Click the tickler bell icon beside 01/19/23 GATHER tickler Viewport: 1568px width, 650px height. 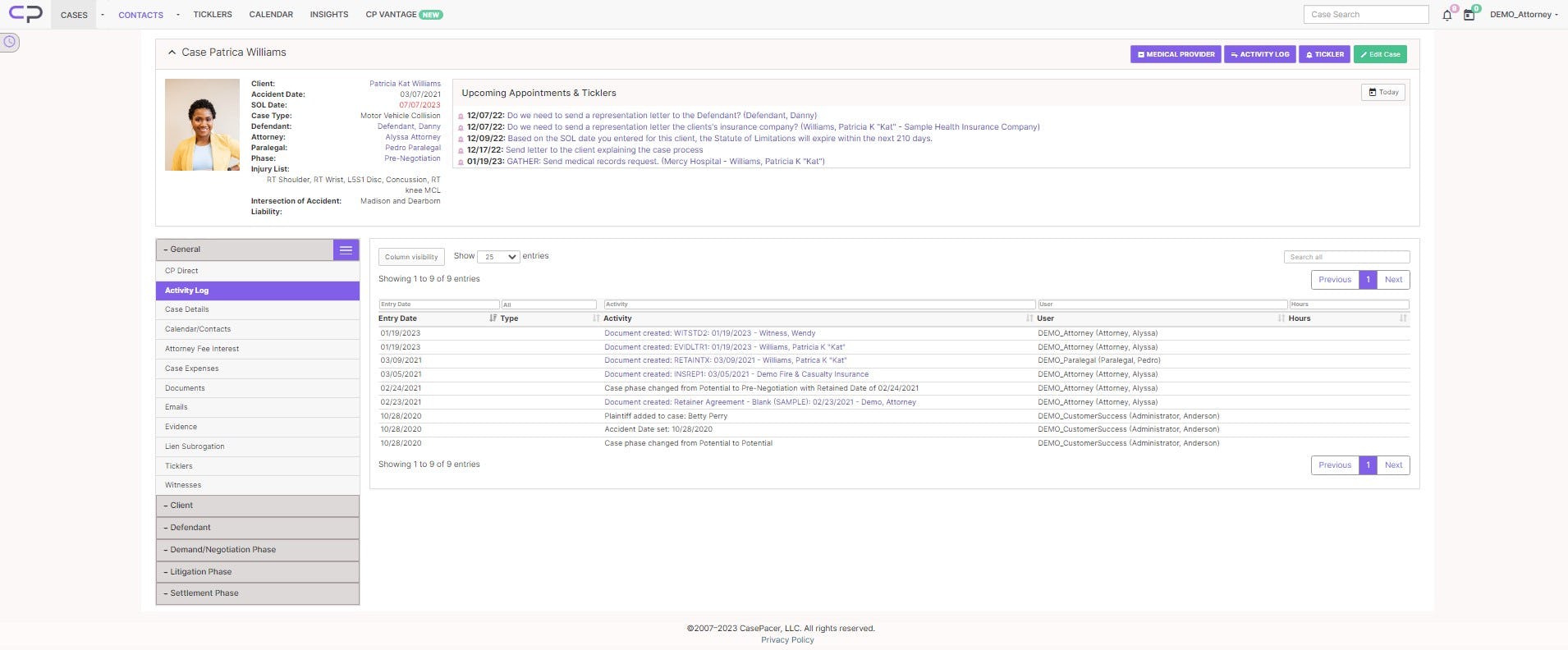pos(461,162)
